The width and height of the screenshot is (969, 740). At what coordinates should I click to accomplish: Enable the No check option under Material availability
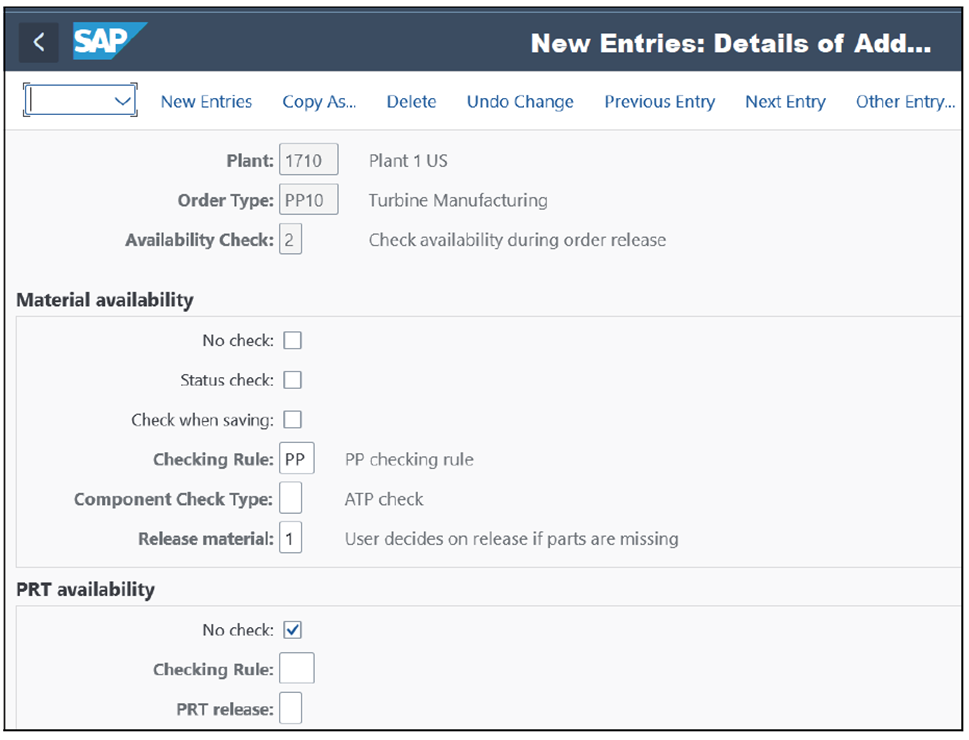point(291,340)
